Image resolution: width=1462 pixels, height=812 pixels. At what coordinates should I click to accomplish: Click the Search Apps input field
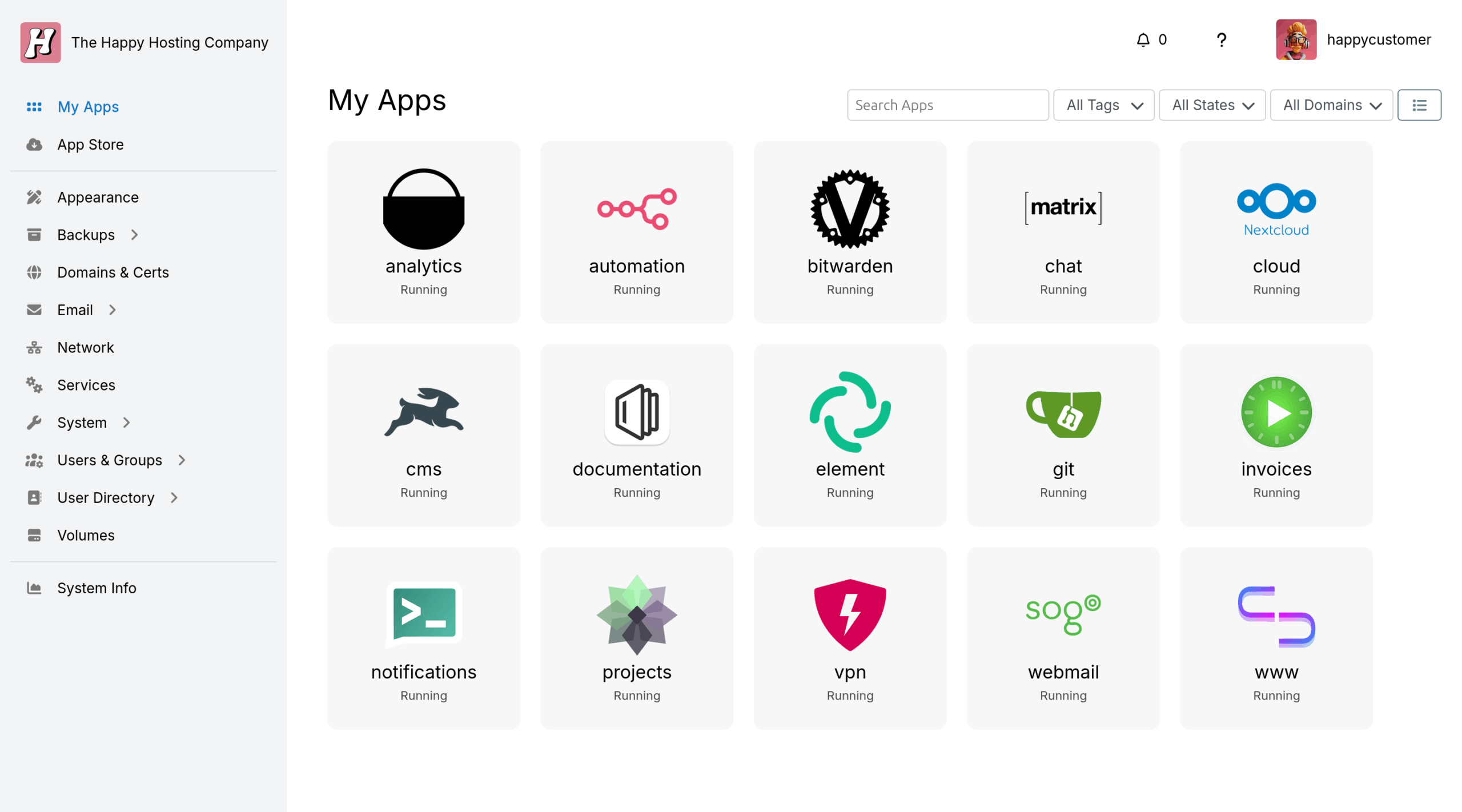pyautogui.click(x=947, y=105)
